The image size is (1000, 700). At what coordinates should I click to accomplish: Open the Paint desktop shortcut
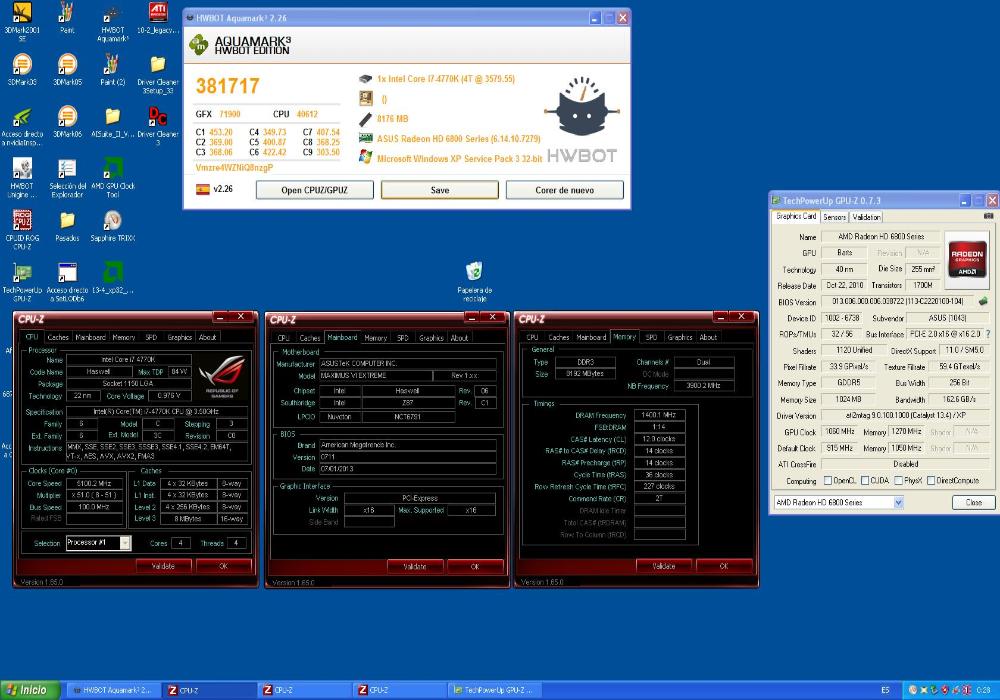67,18
